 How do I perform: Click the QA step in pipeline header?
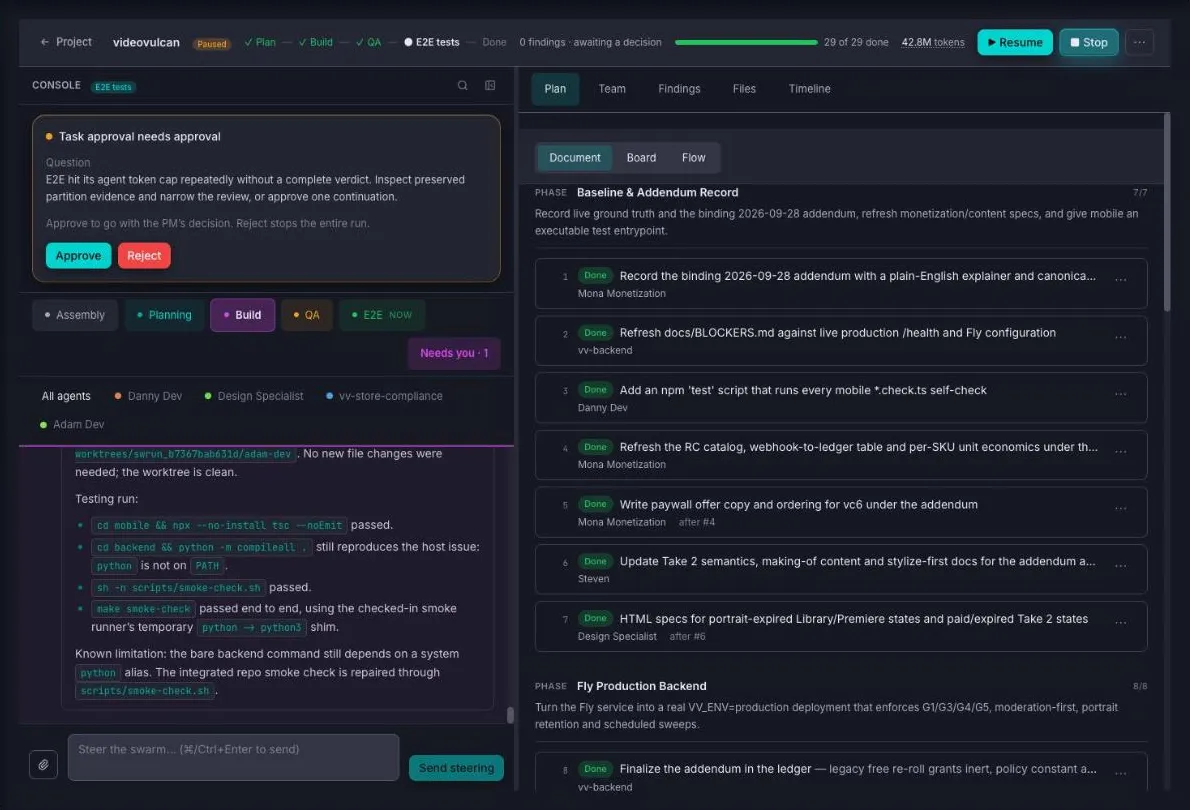368,42
